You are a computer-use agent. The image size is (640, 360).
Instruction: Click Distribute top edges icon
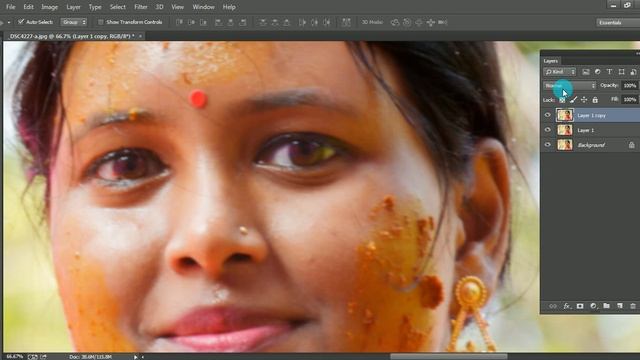click(262, 22)
